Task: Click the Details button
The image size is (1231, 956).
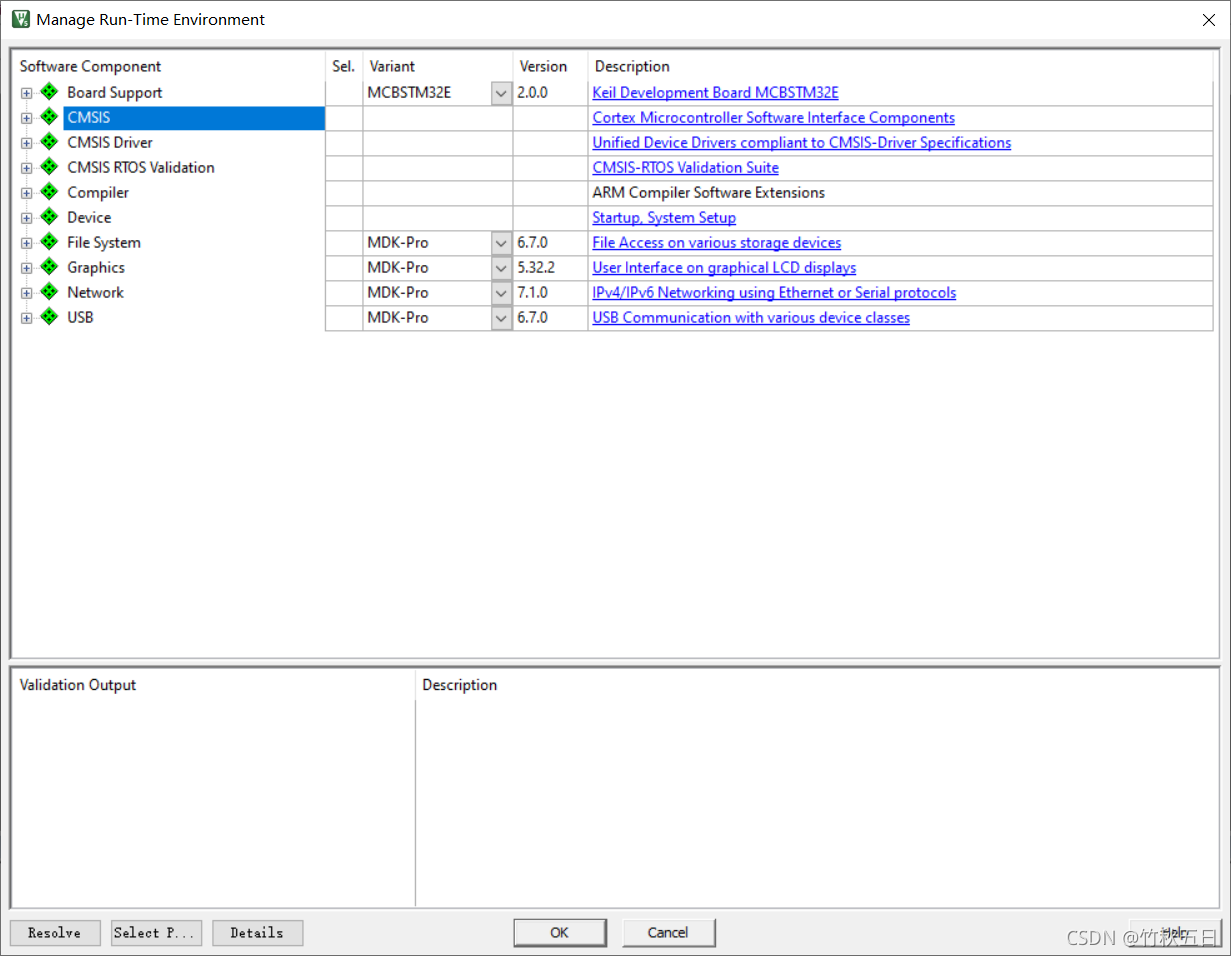Action: pyautogui.click(x=257, y=933)
